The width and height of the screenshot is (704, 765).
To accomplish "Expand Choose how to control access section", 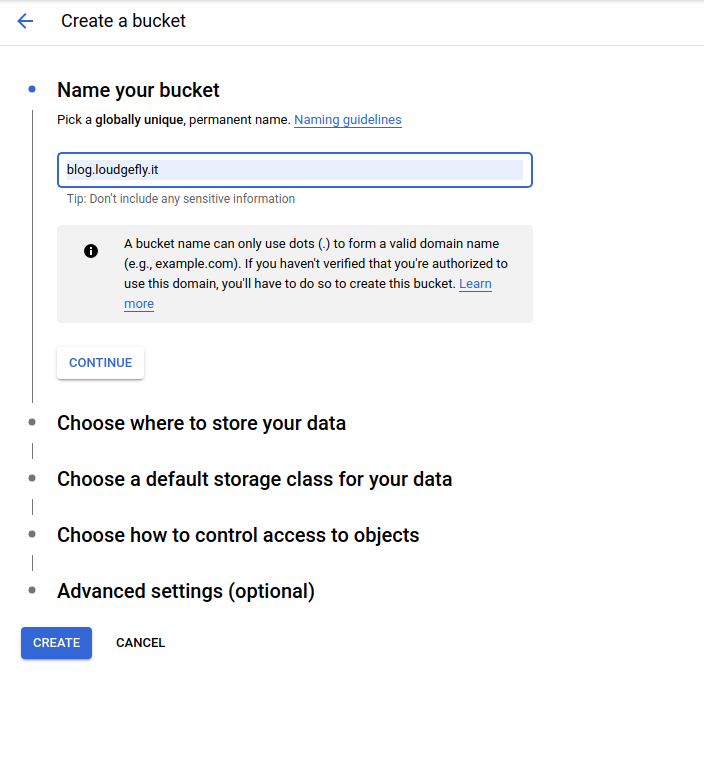I will click(x=238, y=535).
